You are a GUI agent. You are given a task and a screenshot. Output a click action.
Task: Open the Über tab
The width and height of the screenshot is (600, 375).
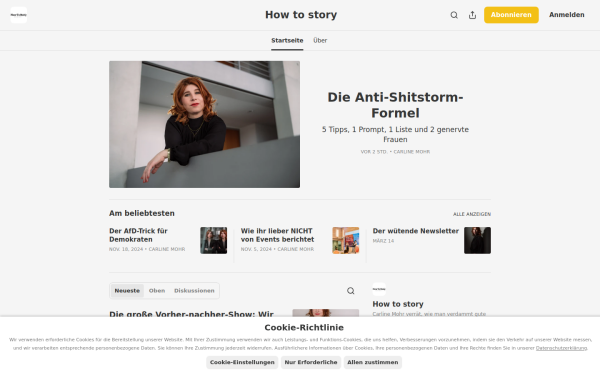(320, 41)
